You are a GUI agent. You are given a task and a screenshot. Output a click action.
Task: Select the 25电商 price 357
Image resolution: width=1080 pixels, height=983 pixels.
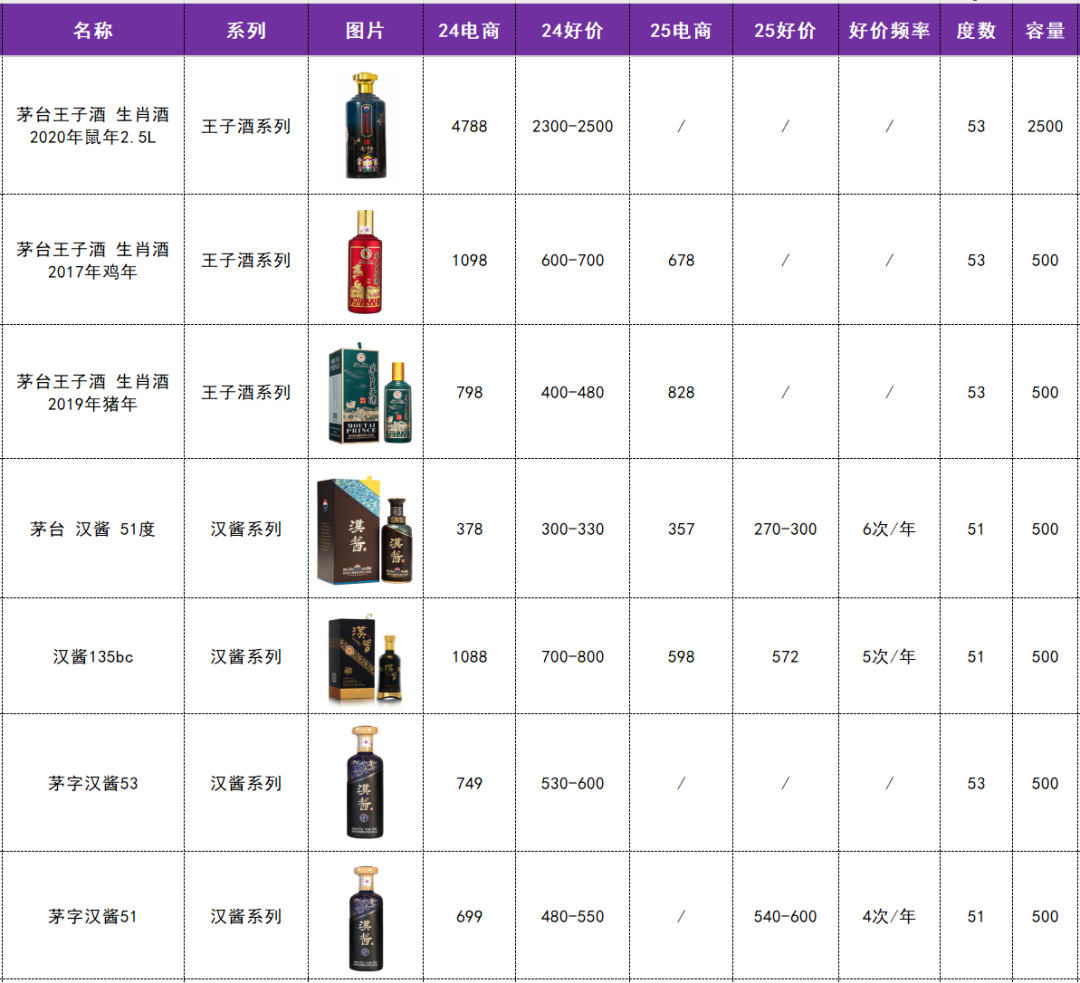click(x=681, y=529)
